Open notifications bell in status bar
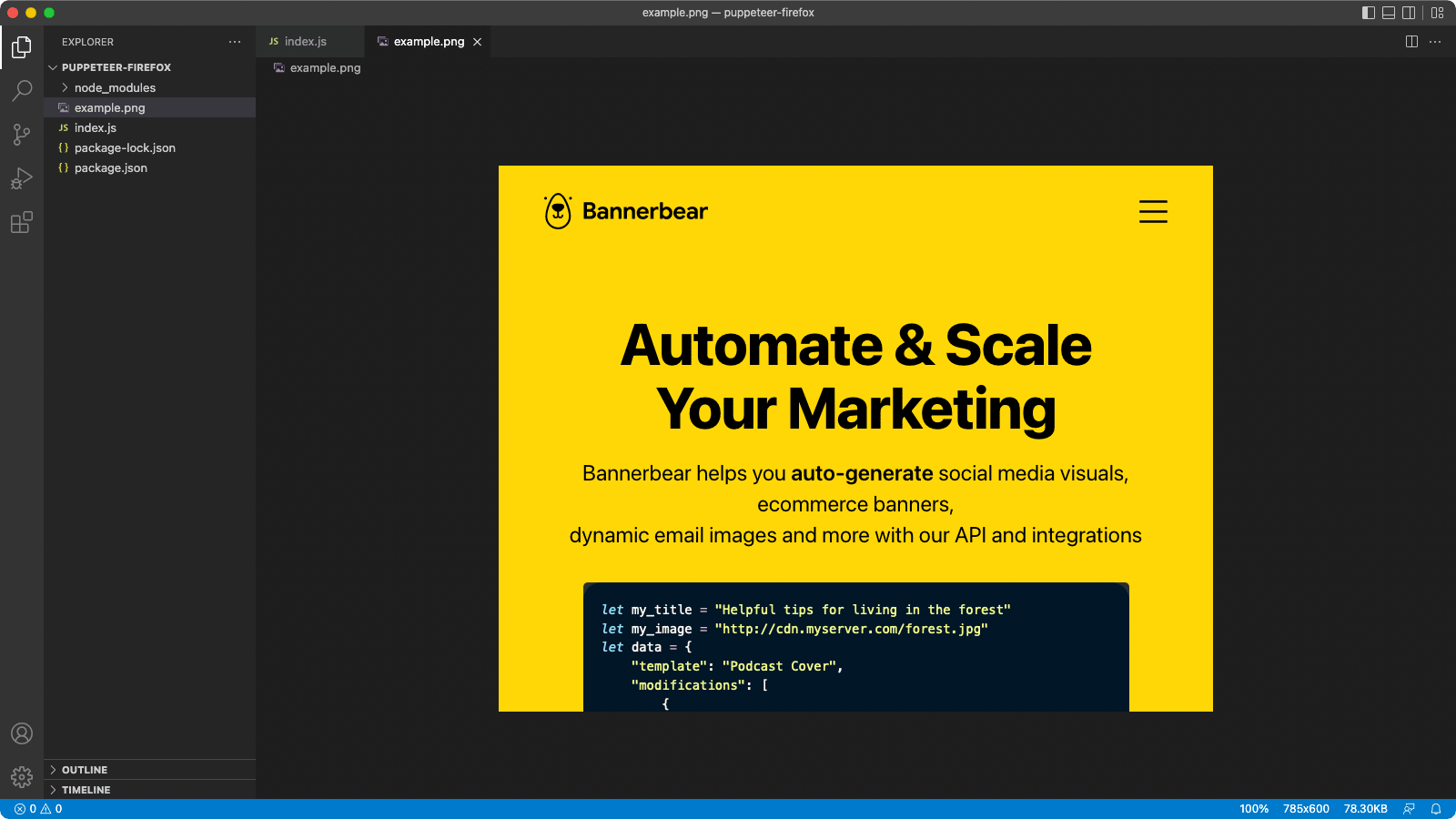Screen dimensions: 1456x819 tap(1436, 809)
